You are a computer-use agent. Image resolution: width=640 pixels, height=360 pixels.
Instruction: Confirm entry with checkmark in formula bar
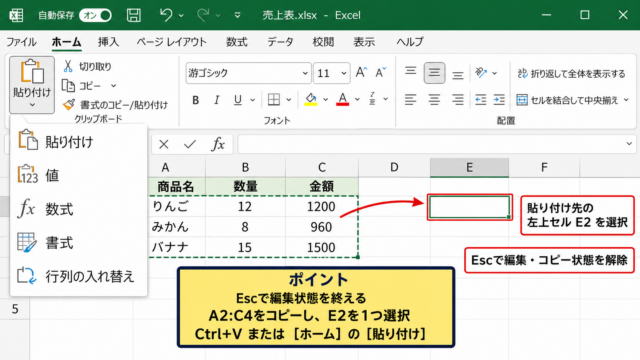click(x=190, y=144)
